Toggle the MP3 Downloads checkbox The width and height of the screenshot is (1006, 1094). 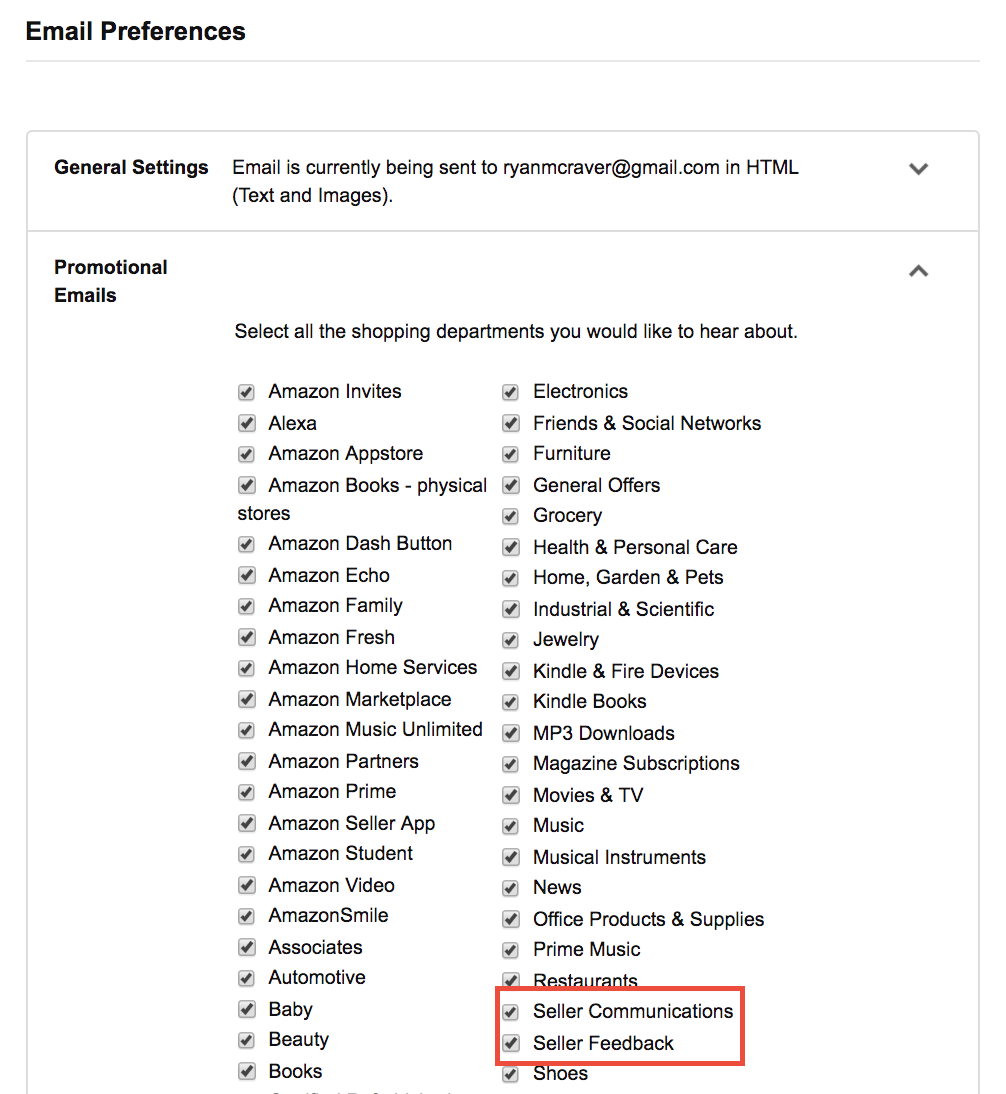pyautogui.click(x=511, y=733)
